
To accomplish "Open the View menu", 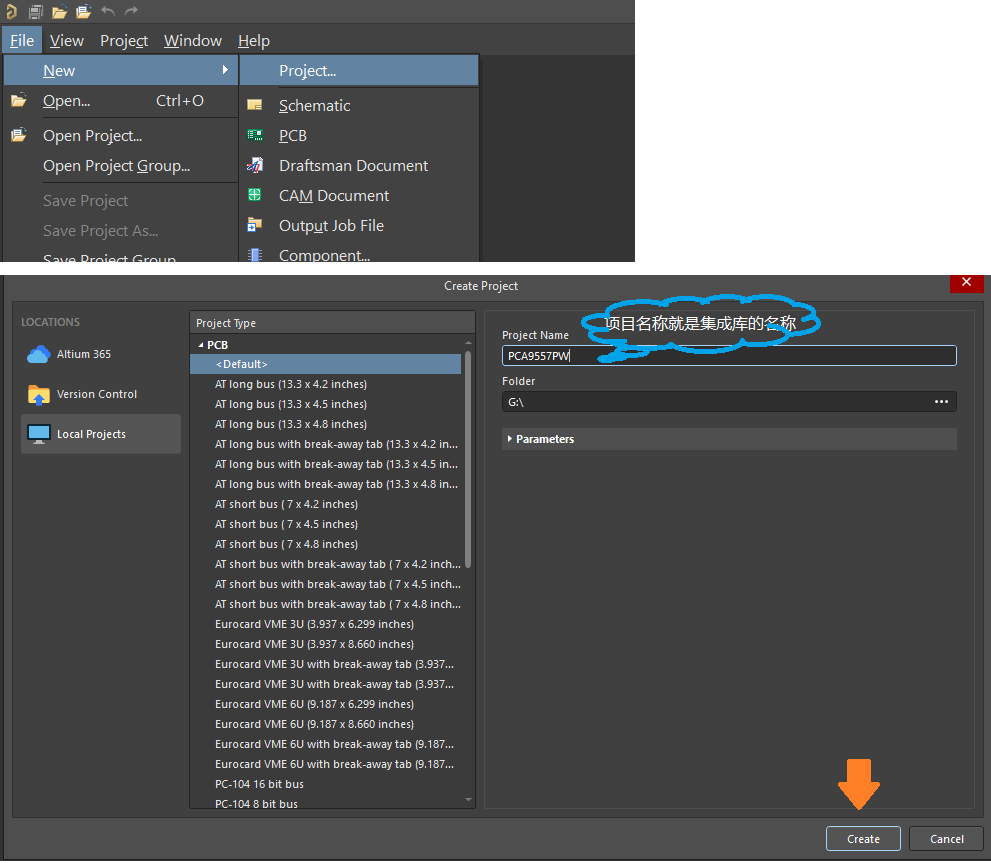I will tap(66, 40).
